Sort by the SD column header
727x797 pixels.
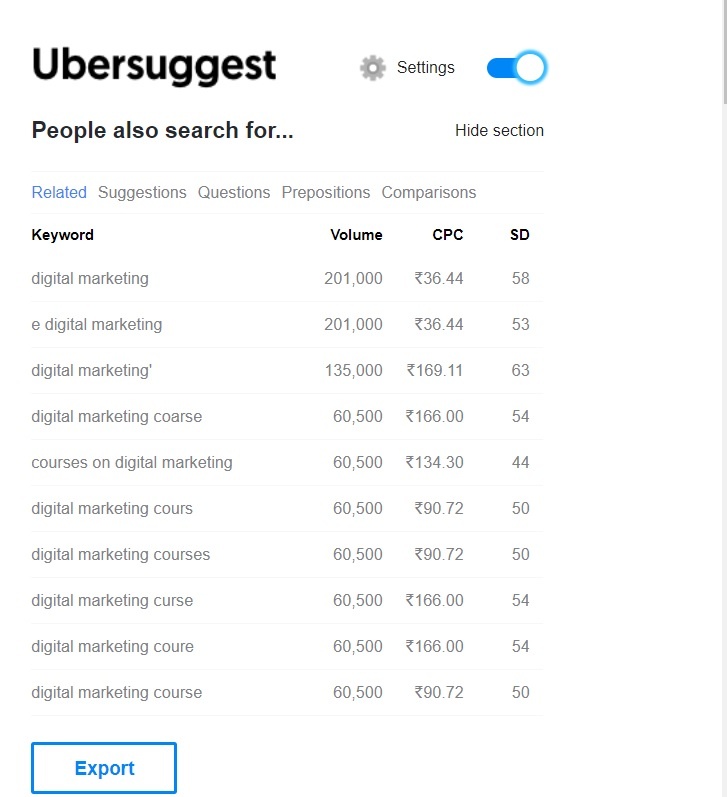coord(520,235)
